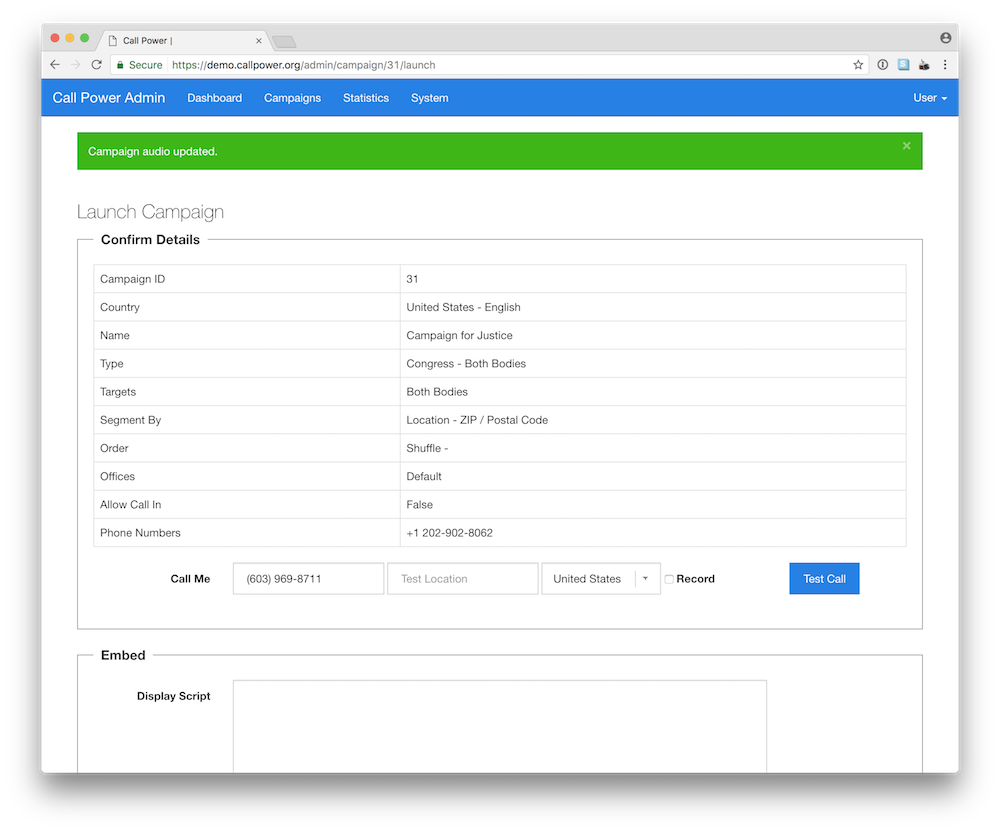Click the Confirm Details section title
Screen dimensions: 1000x832
[x=150, y=240]
